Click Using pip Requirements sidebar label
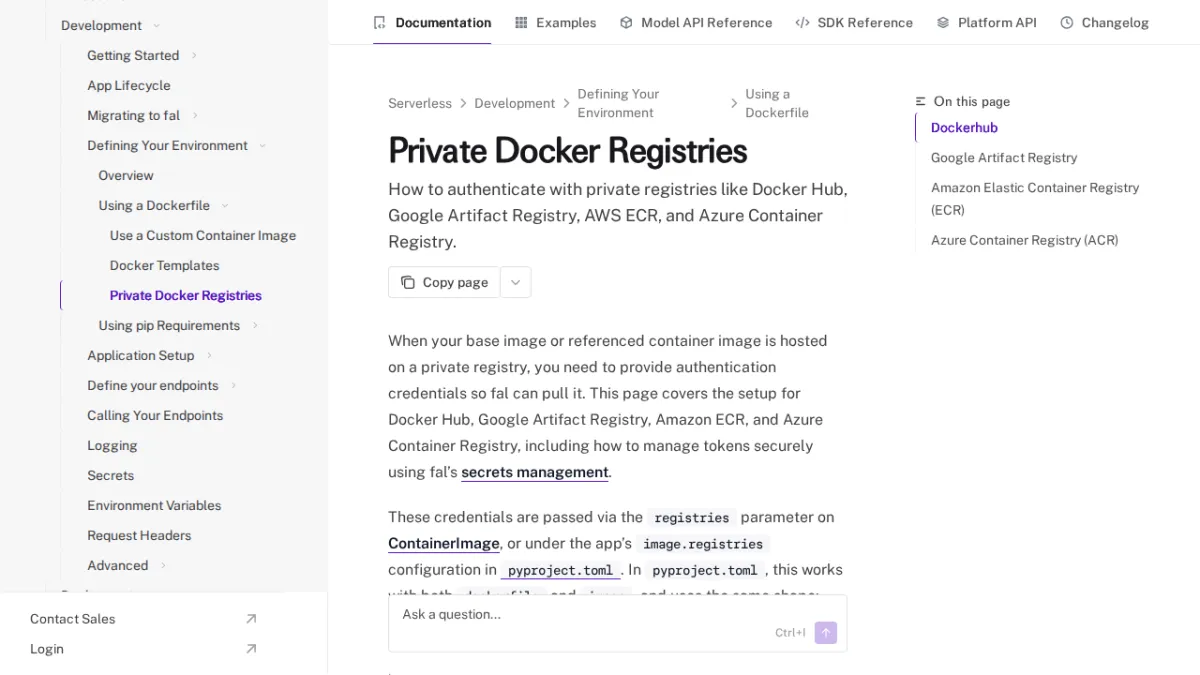 pos(169,325)
